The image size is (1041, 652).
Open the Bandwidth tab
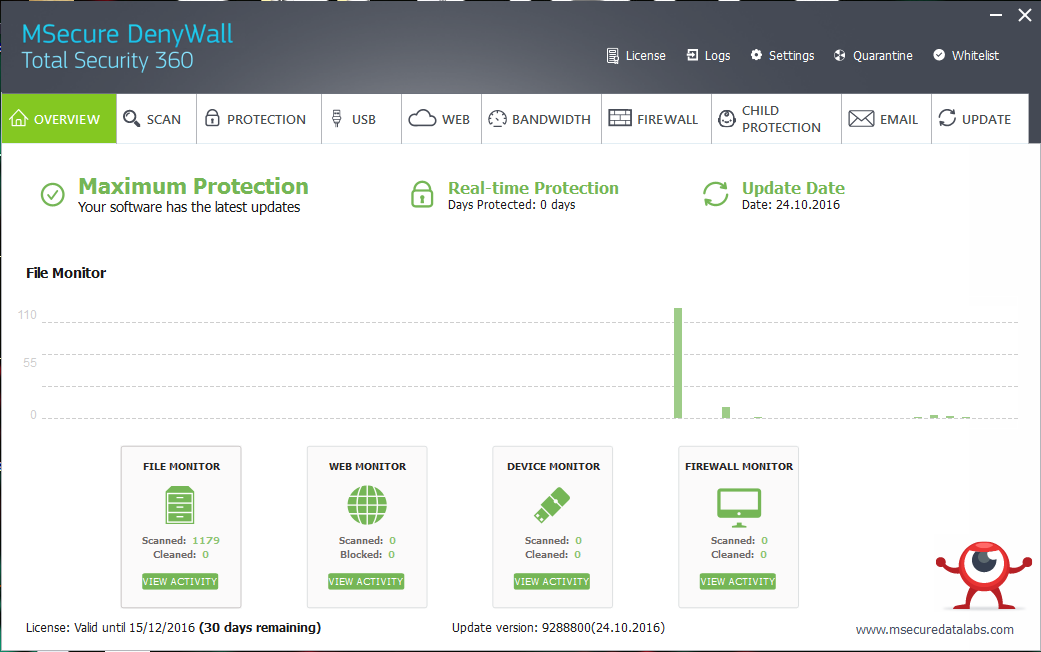[542, 119]
